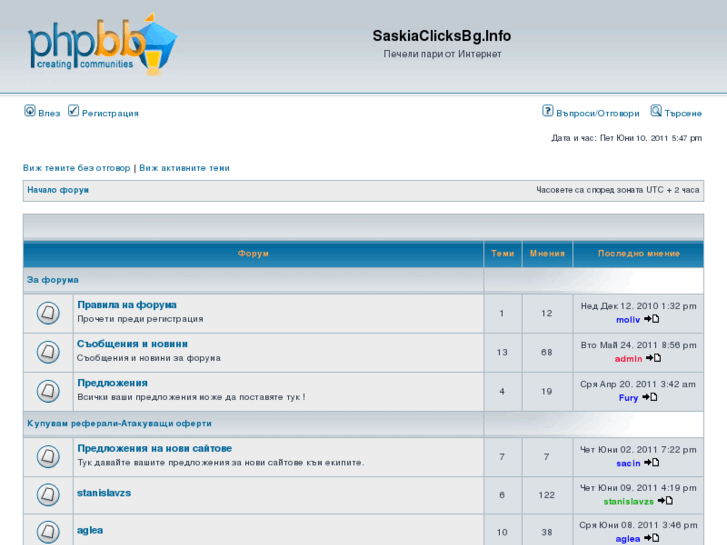View green stanislavzs poster name

[x=629, y=501]
